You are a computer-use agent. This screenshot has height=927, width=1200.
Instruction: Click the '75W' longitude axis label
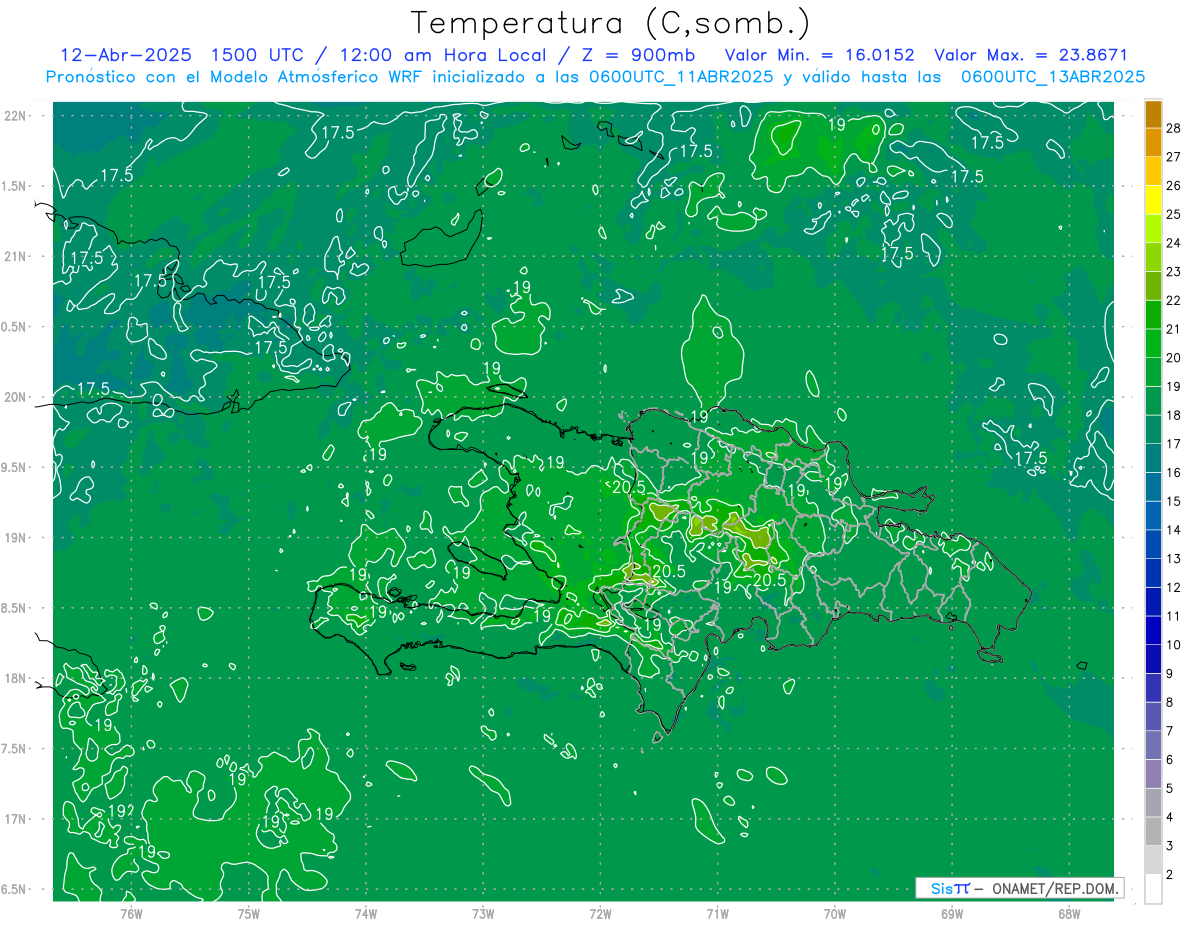[x=248, y=914]
